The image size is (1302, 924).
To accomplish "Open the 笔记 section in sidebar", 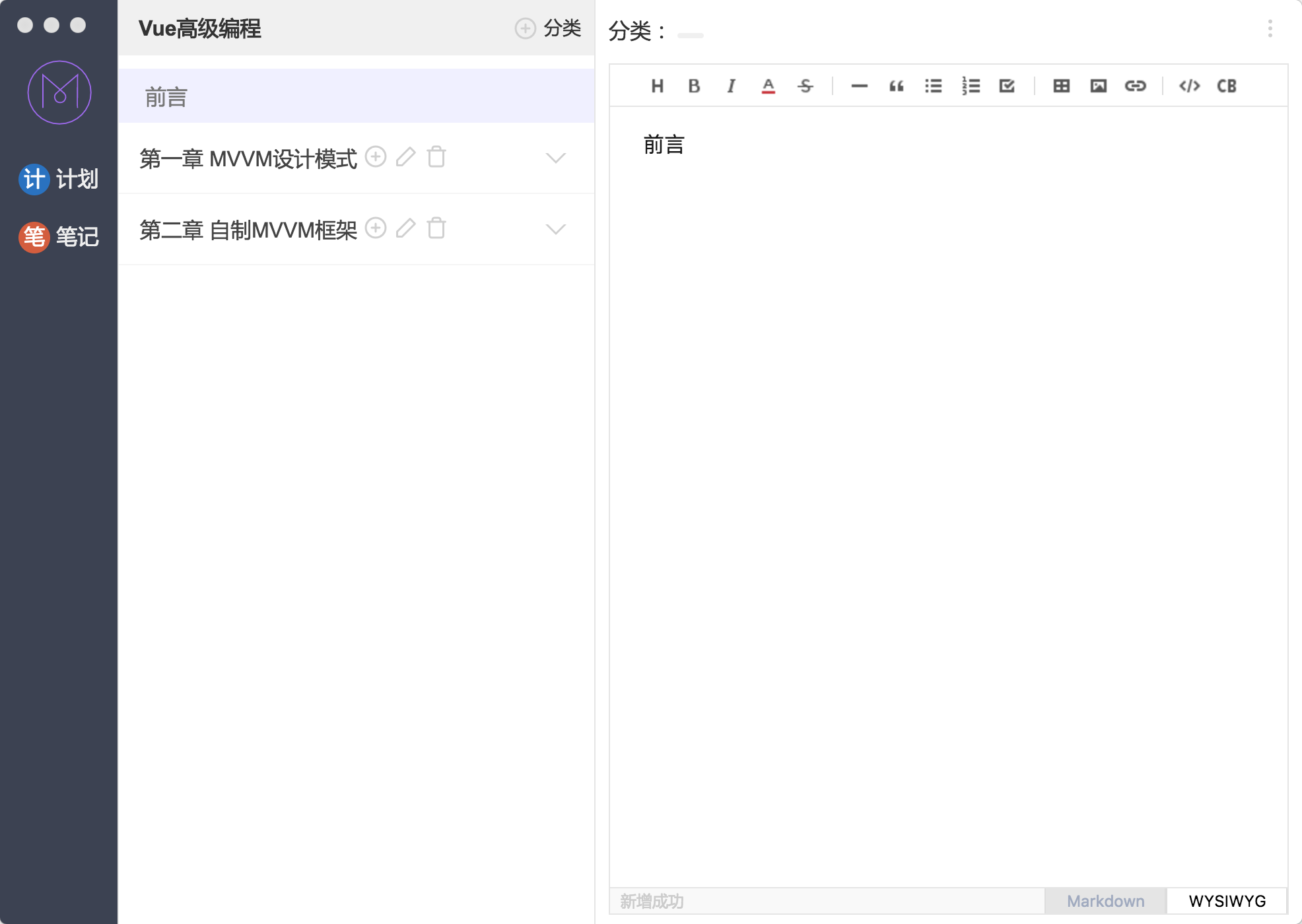I will [59, 236].
